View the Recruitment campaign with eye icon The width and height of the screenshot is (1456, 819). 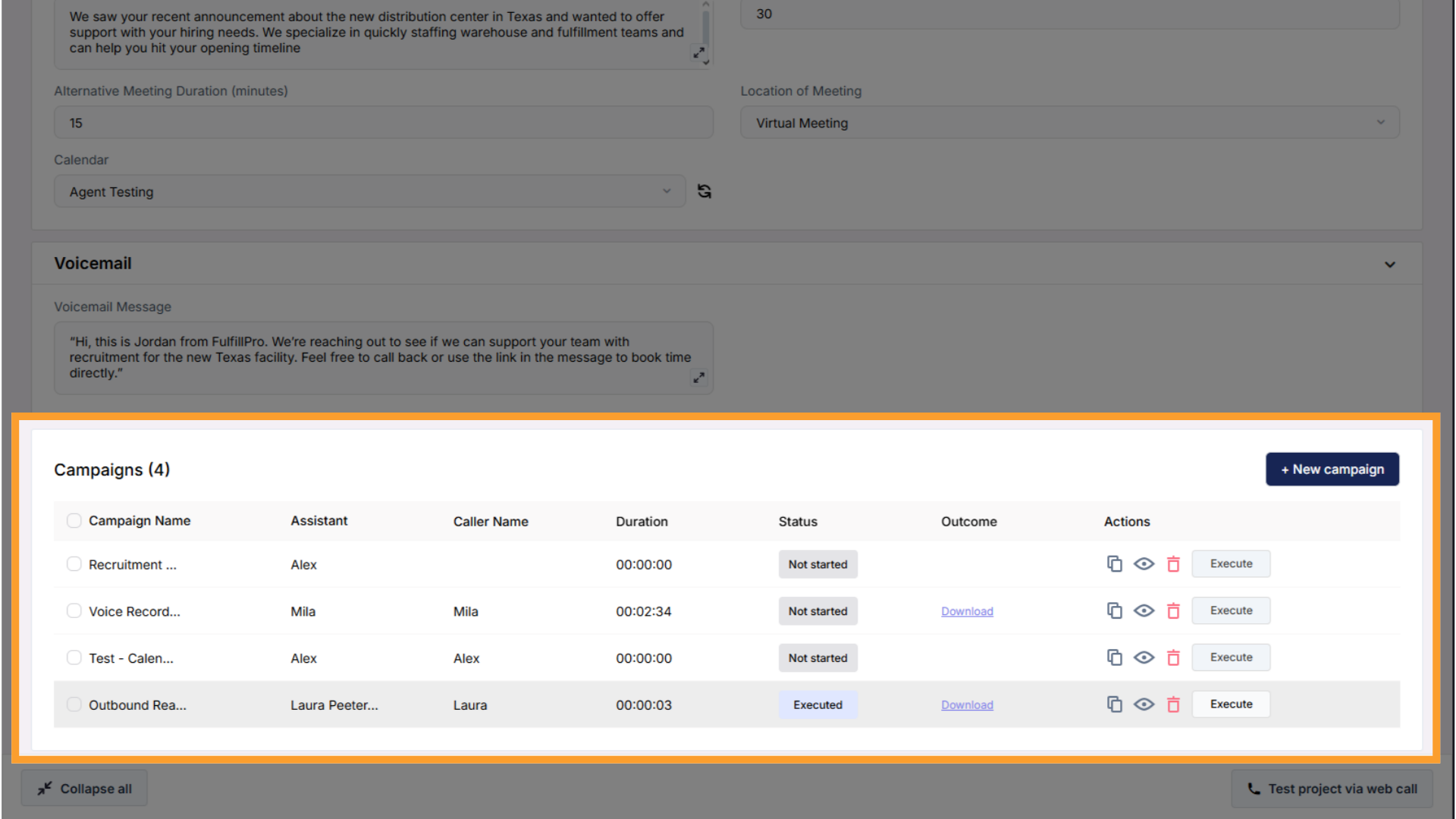coord(1144,563)
